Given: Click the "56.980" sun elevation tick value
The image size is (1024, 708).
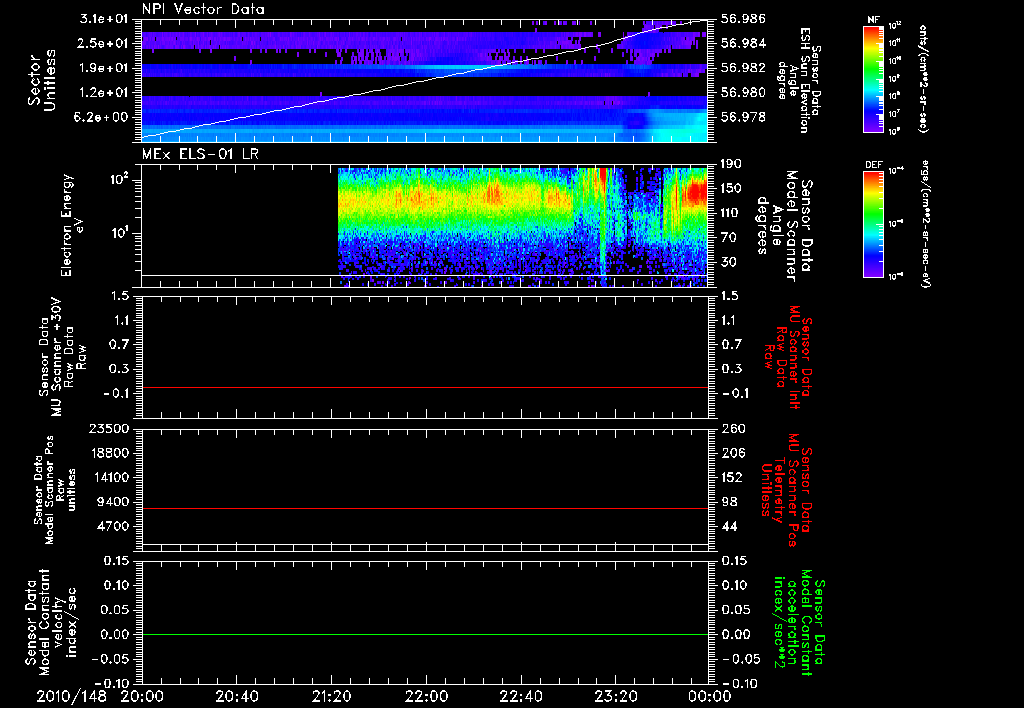Looking at the screenshot, I should tap(743, 93).
